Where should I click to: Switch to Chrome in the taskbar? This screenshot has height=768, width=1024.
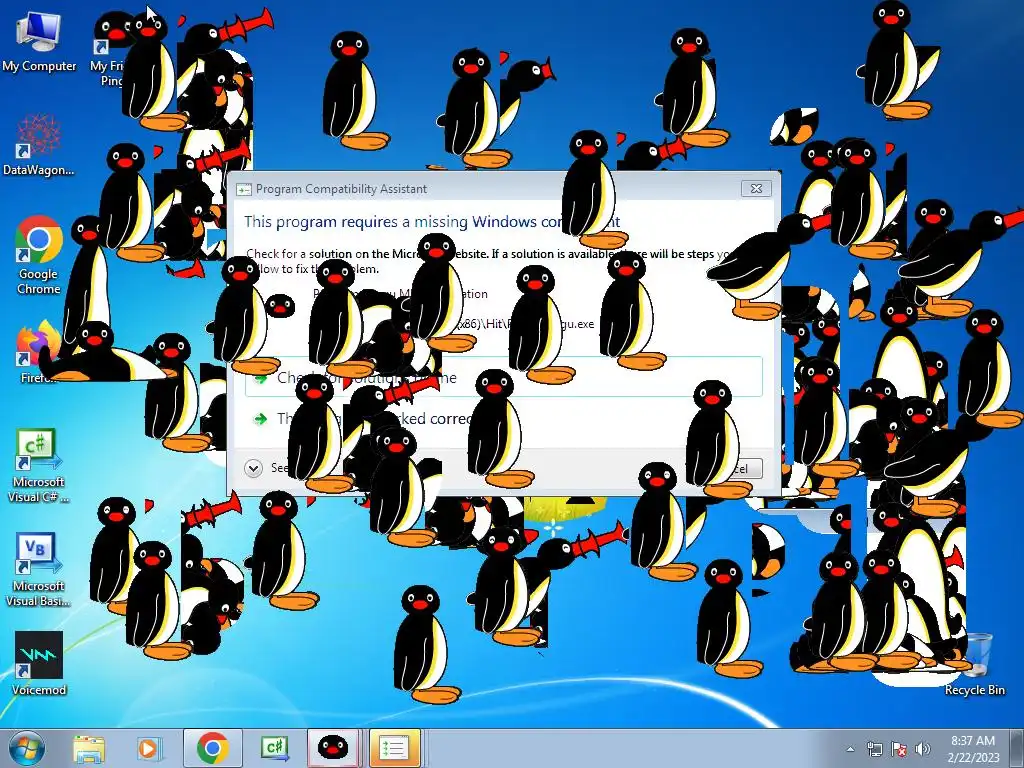pyautogui.click(x=212, y=748)
